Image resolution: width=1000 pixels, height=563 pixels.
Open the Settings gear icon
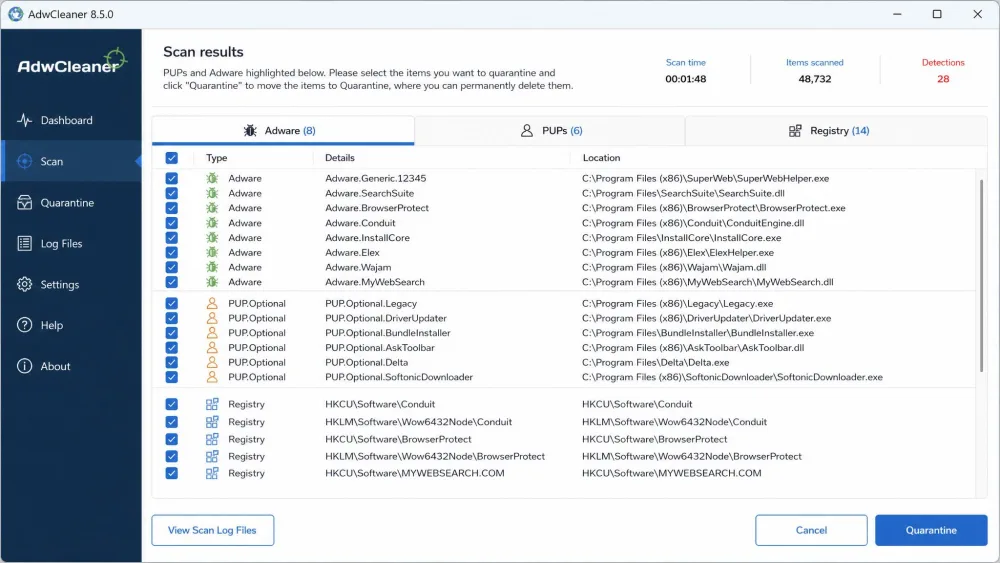(x=24, y=284)
